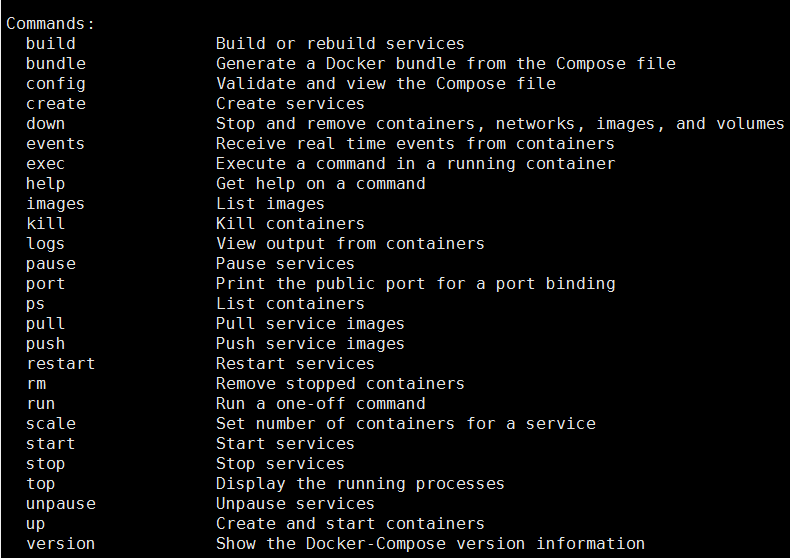Click the "down" command name
The width and height of the screenshot is (790, 558).
[45, 124]
